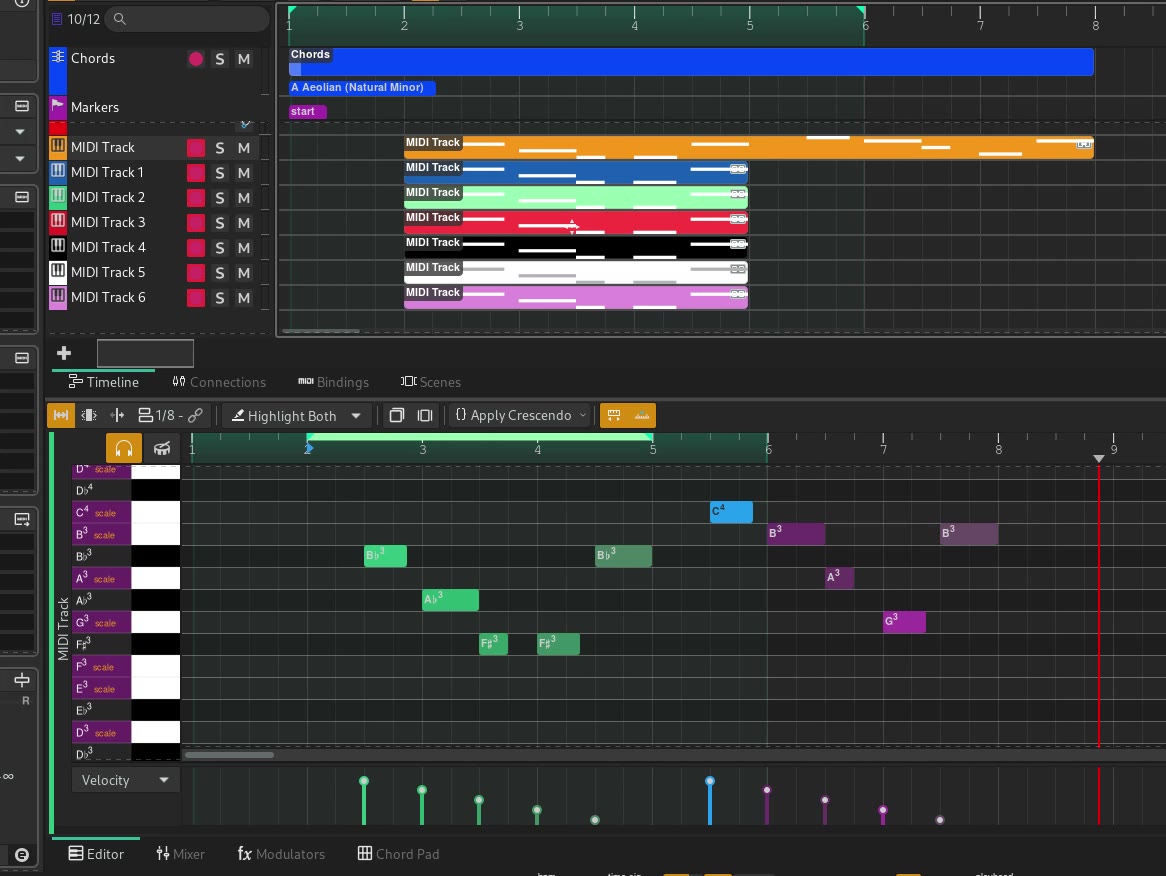Click the track search magnifier icon
Image resolution: width=1166 pixels, height=876 pixels.
120,19
